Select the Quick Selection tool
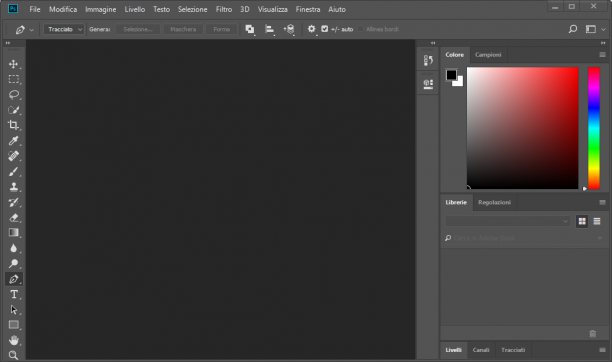This screenshot has width=612, height=362. coord(14,110)
